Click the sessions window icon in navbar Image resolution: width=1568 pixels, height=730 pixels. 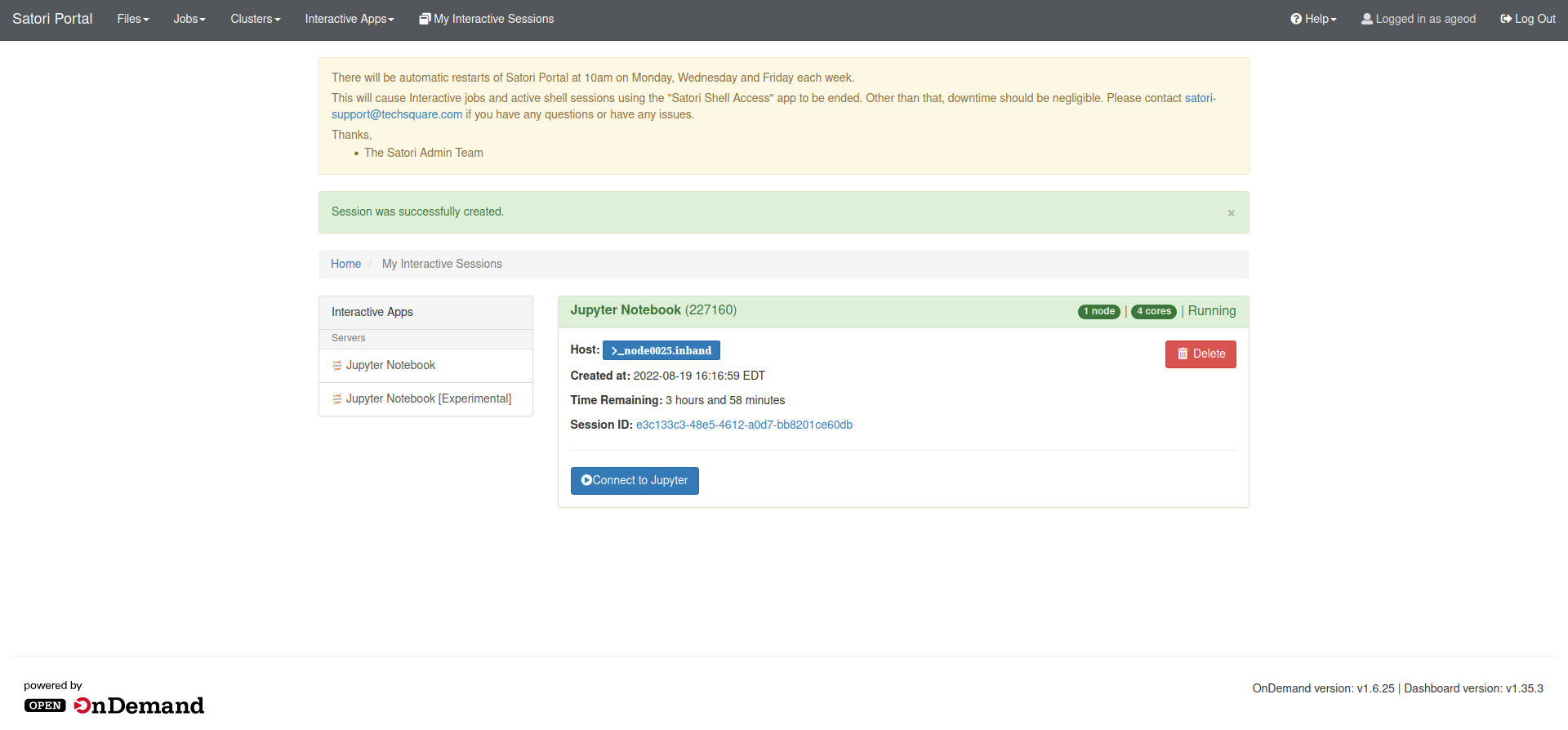(425, 19)
